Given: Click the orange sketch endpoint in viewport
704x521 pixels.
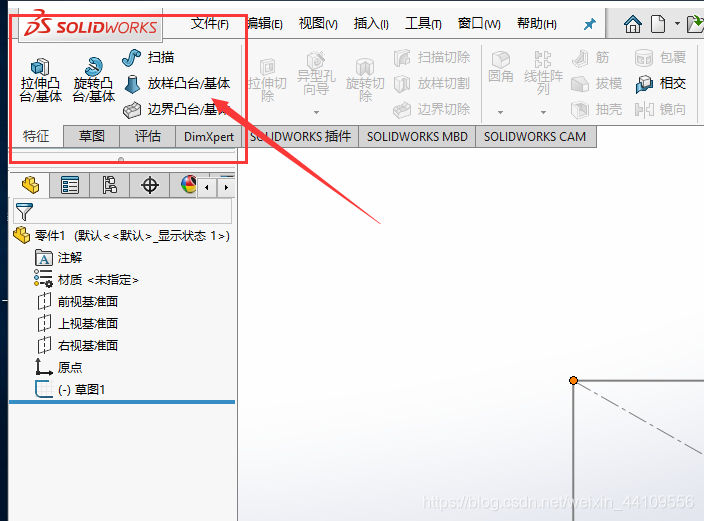Looking at the screenshot, I should click(573, 380).
